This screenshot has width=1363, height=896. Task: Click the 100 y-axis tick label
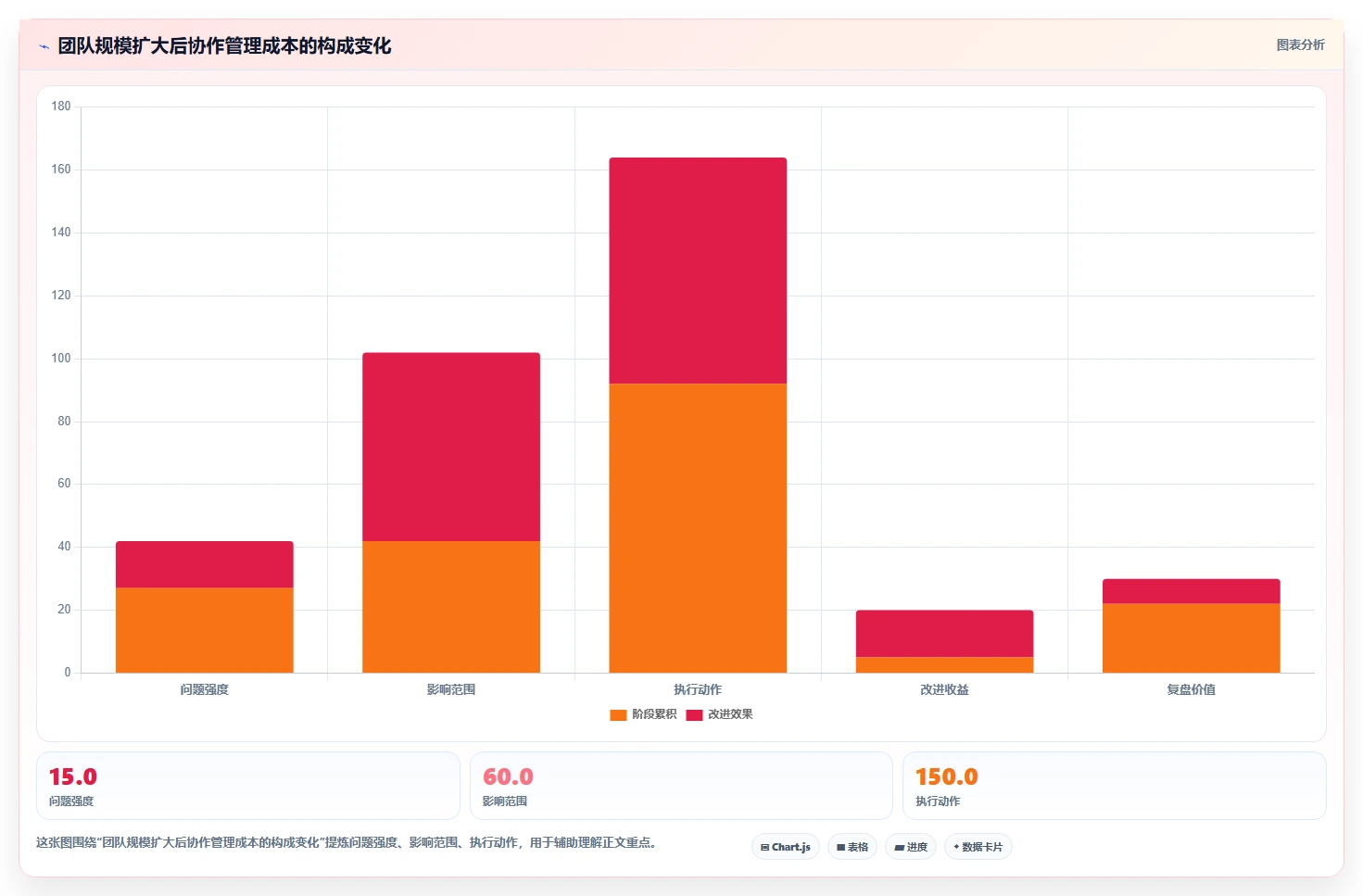[x=61, y=359]
